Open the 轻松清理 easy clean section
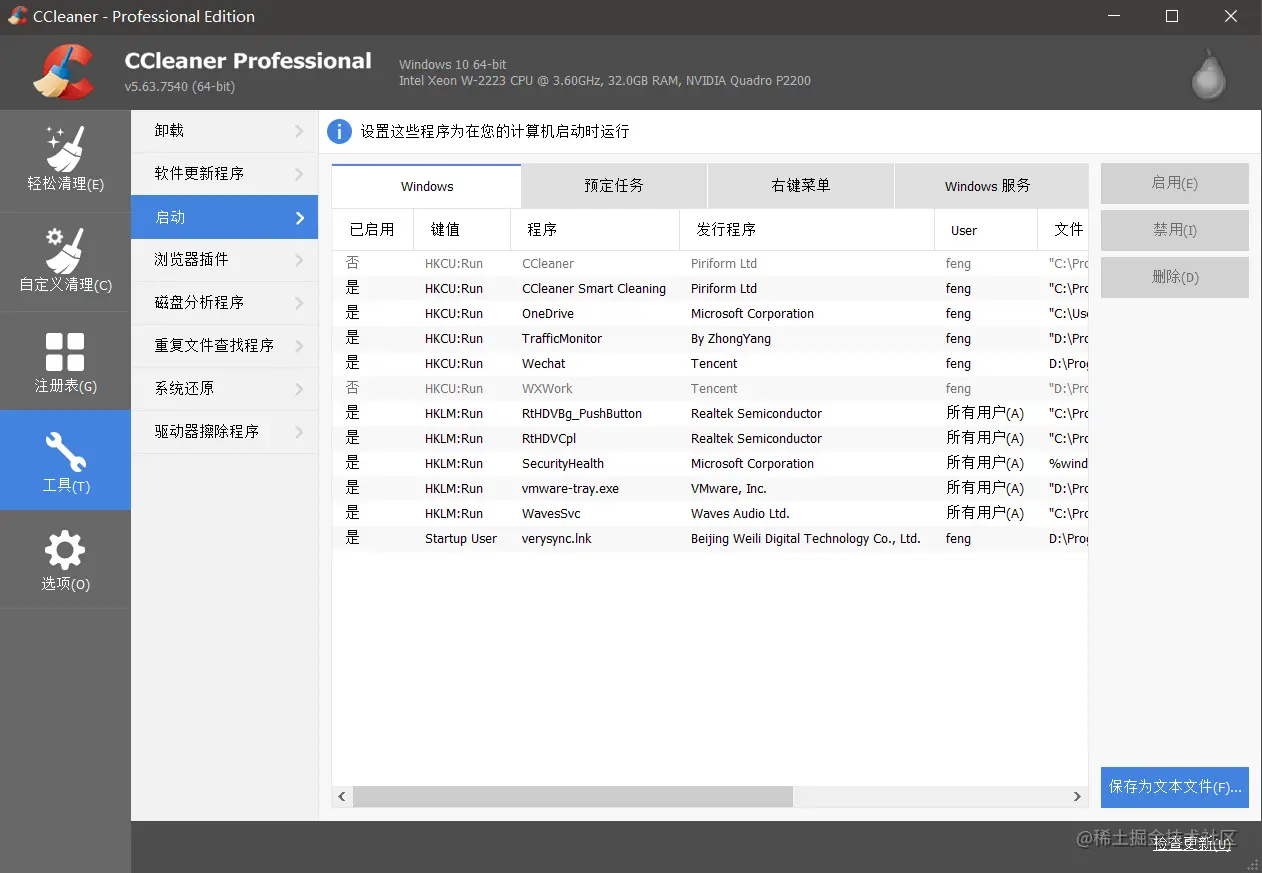Viewport: 1262px width, 873px height. [65, 160]
